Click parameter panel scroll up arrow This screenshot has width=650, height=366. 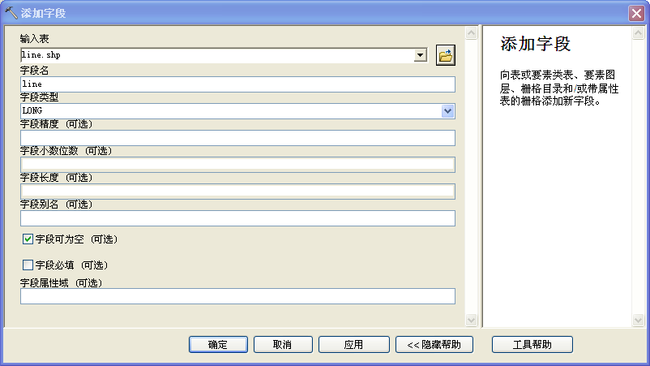471,33
